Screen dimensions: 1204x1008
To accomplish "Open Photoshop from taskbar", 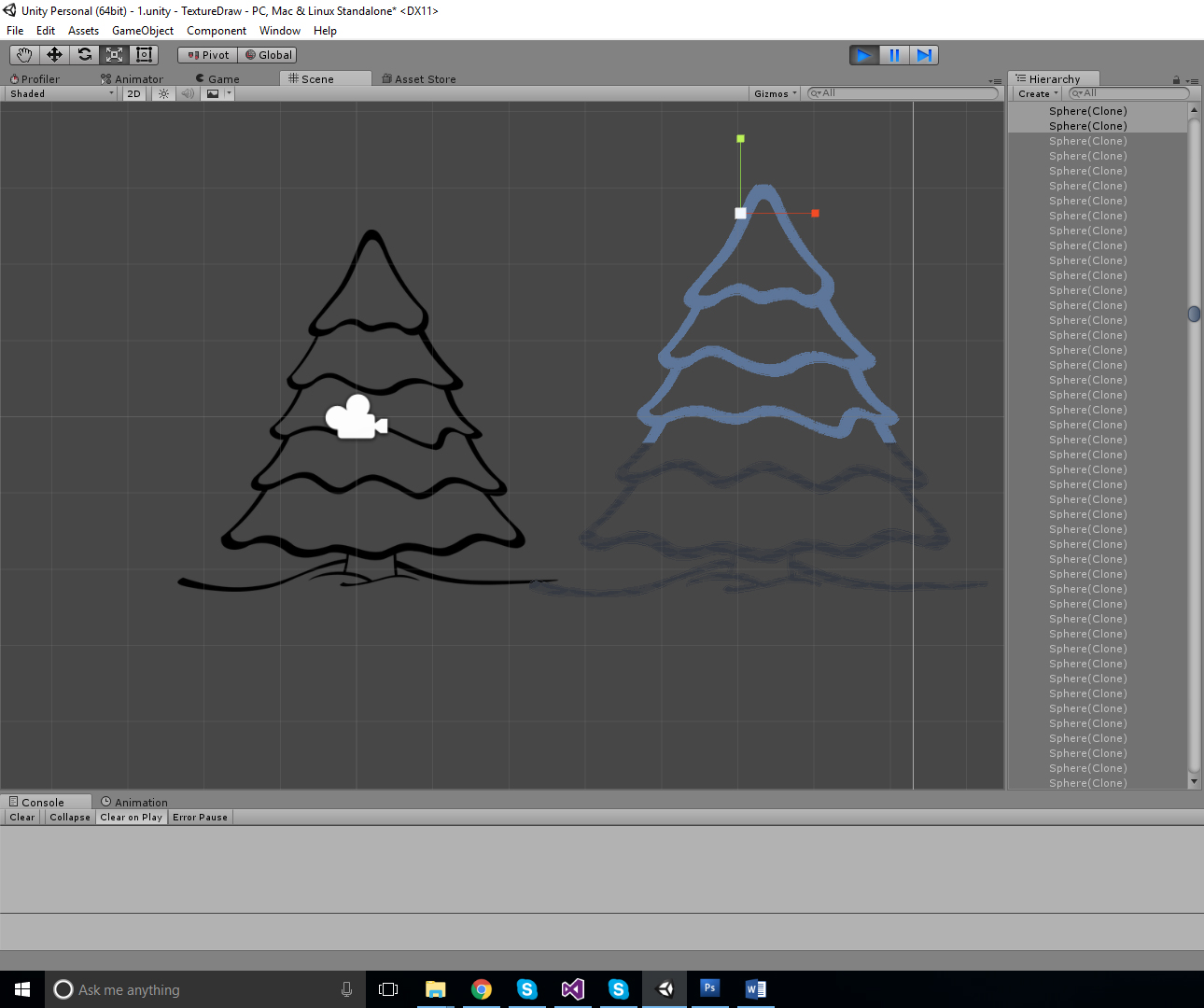I will [x=709, y=988].
